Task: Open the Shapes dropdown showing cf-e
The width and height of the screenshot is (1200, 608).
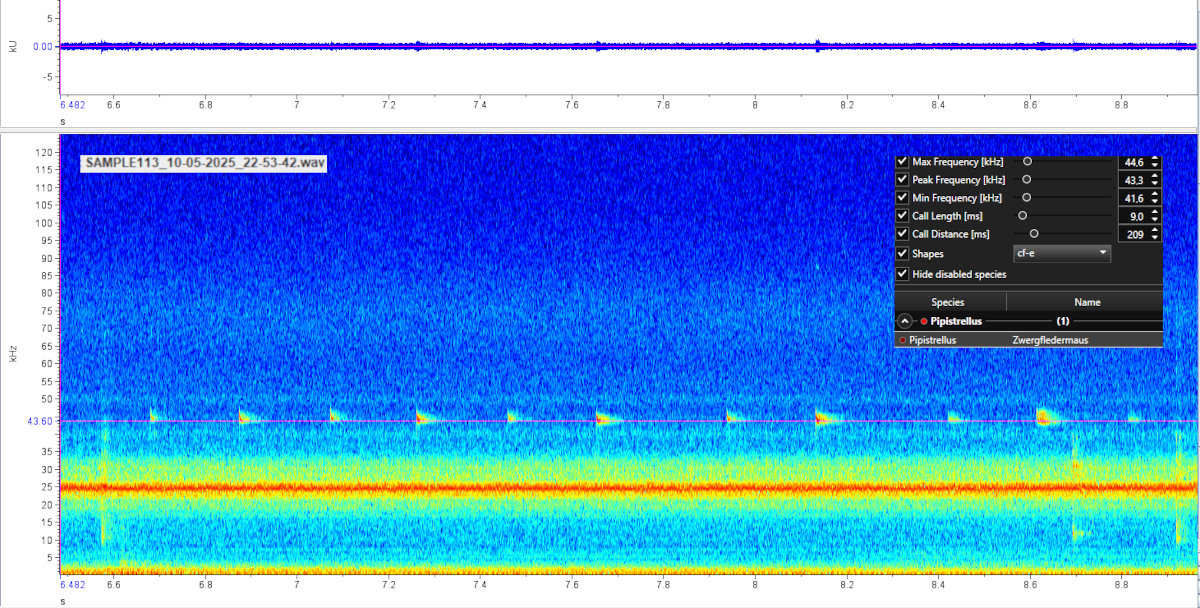Action: pyautogui.click(x=1062, y=254)
